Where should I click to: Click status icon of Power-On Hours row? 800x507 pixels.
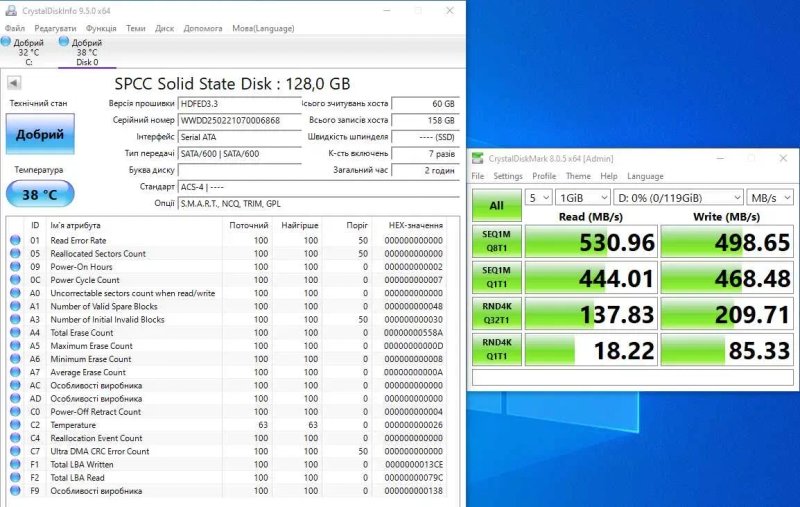pos(15,267)
